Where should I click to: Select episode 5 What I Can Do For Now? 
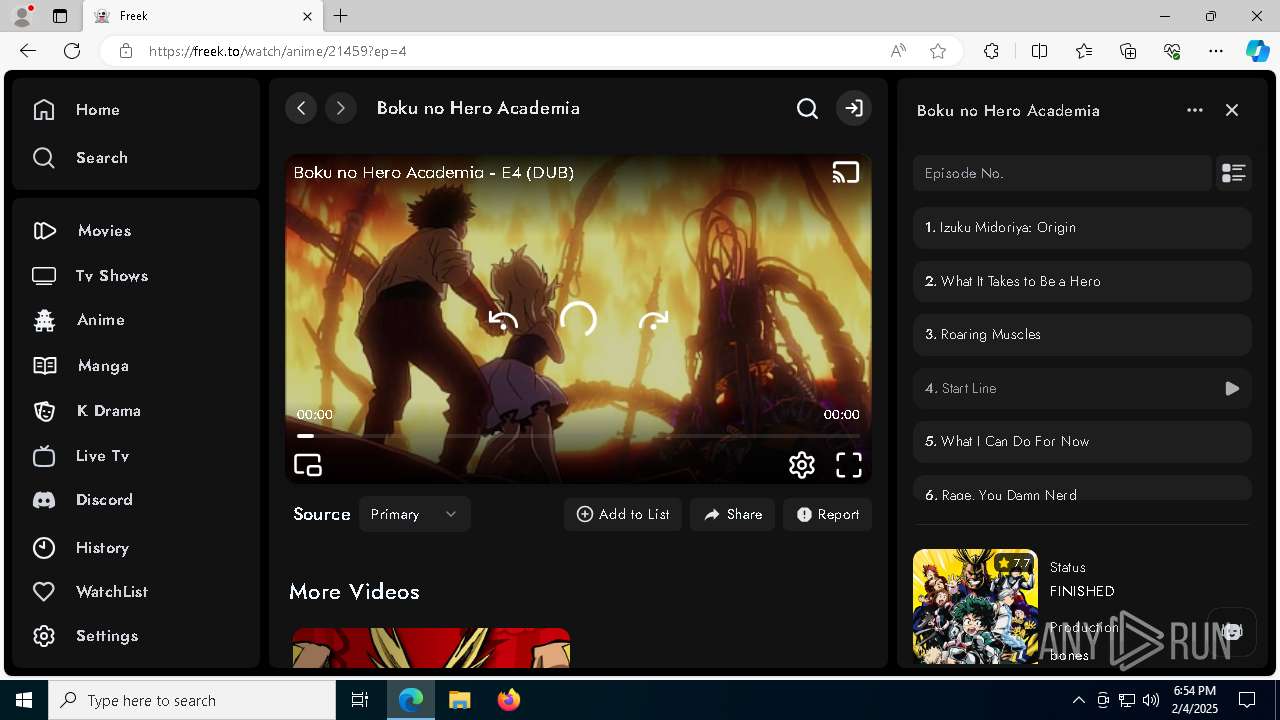point(1082,441)
